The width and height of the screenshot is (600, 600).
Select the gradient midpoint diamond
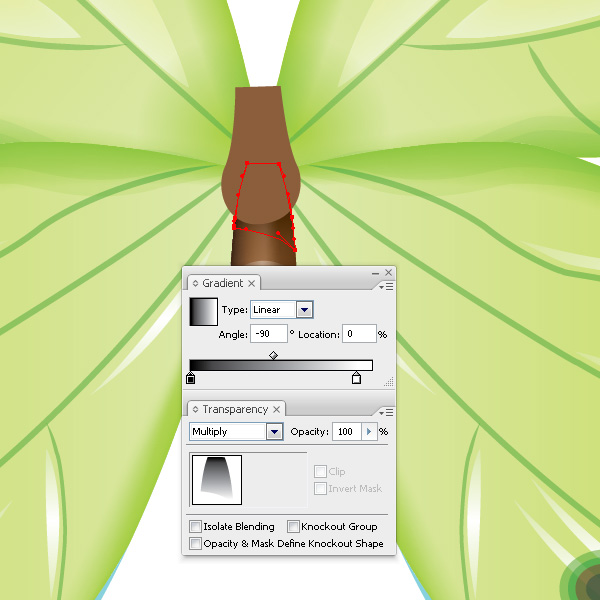273,355
